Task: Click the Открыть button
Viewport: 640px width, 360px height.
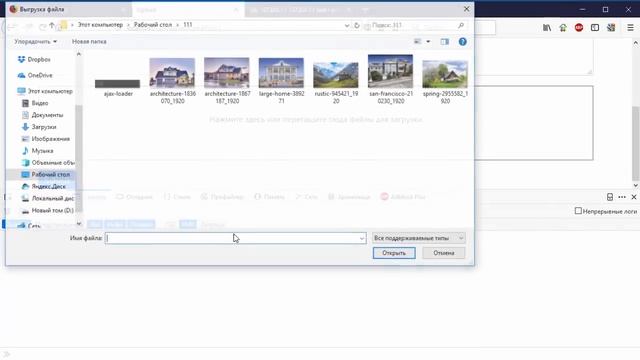Action: tap(394, 253)
